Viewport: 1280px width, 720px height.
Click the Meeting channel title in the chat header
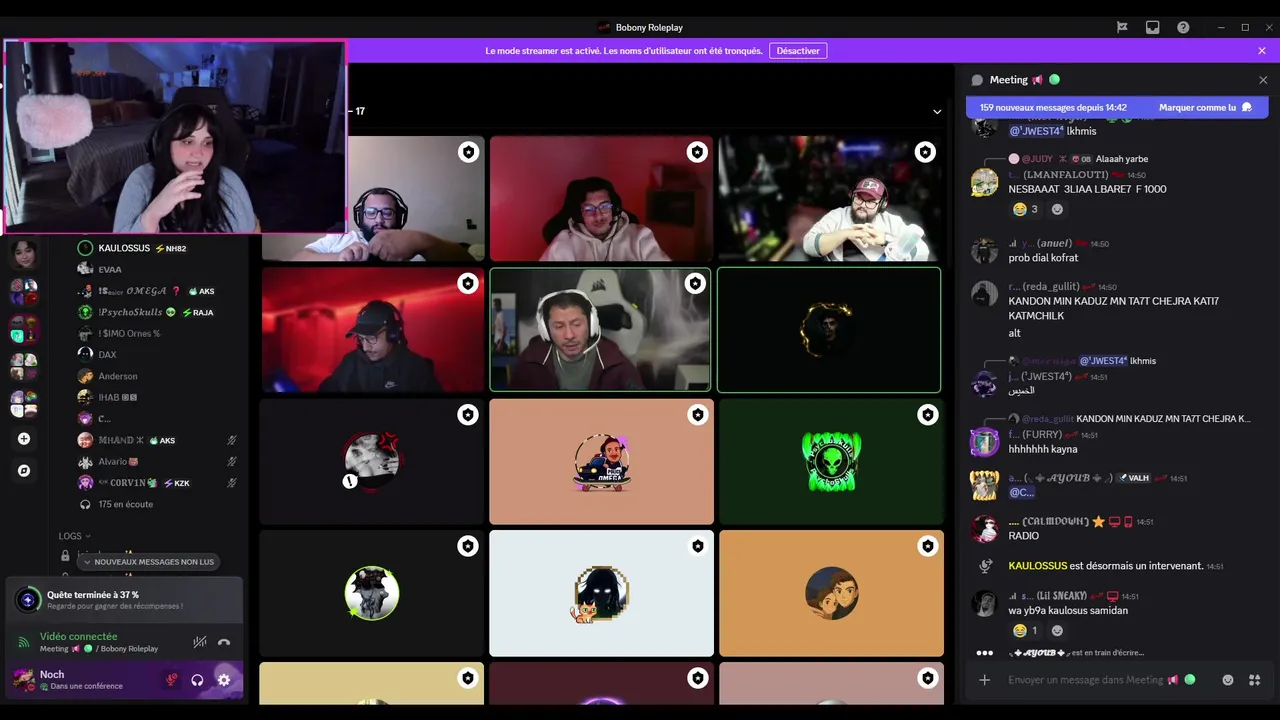[1008, 80]
